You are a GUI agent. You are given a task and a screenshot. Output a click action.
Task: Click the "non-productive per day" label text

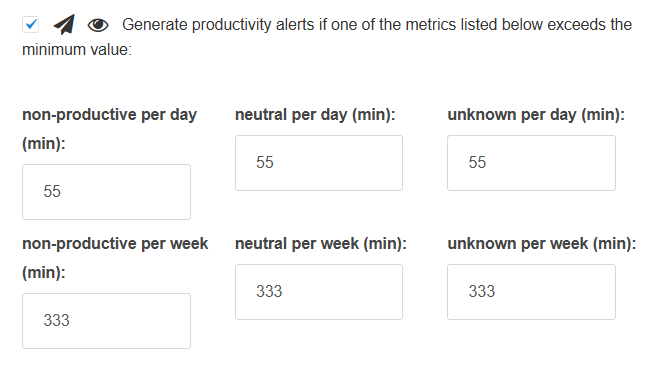(110, 115)
